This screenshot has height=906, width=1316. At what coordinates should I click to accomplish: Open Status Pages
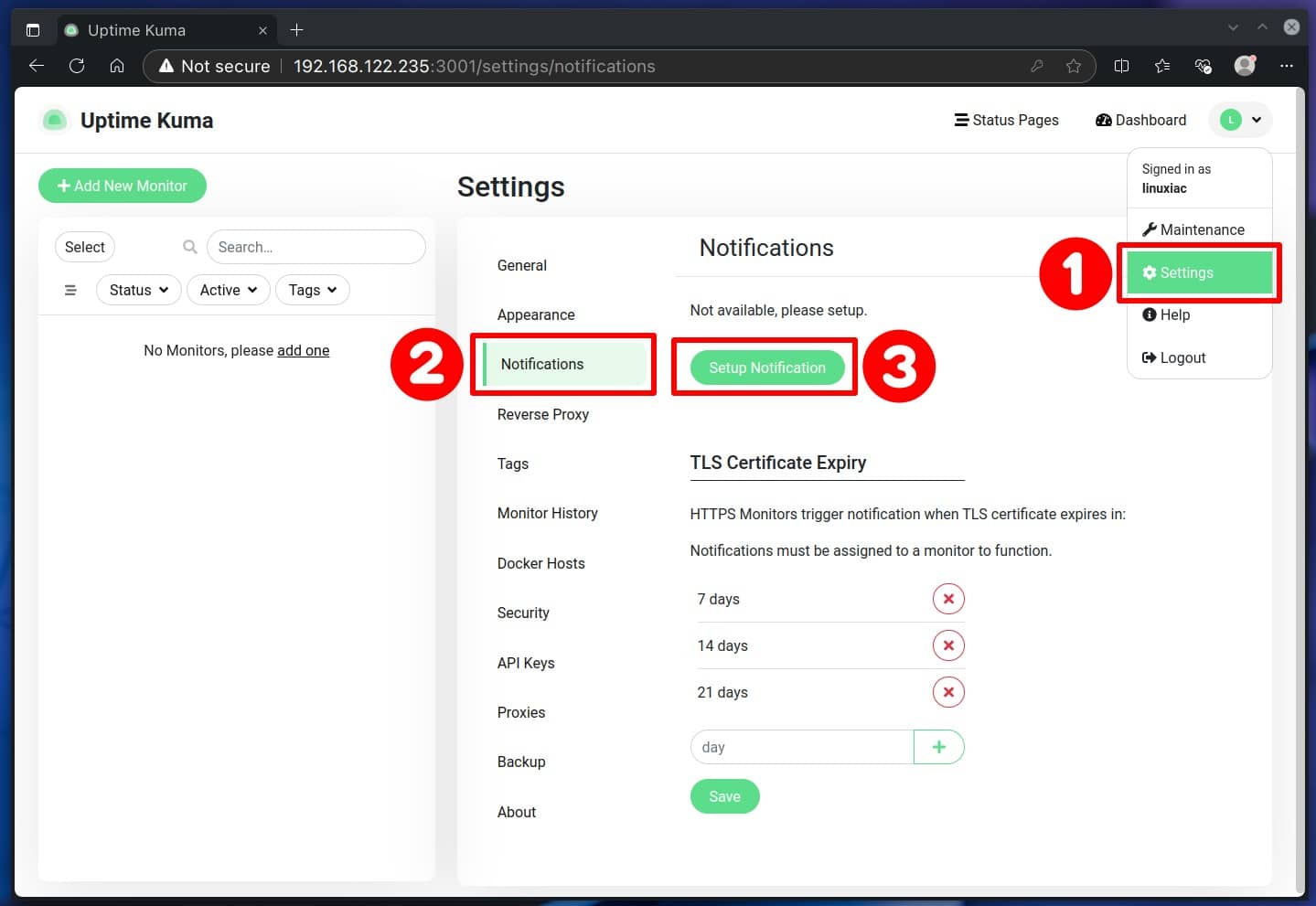pyautogui.click(x=1006, y=120)
